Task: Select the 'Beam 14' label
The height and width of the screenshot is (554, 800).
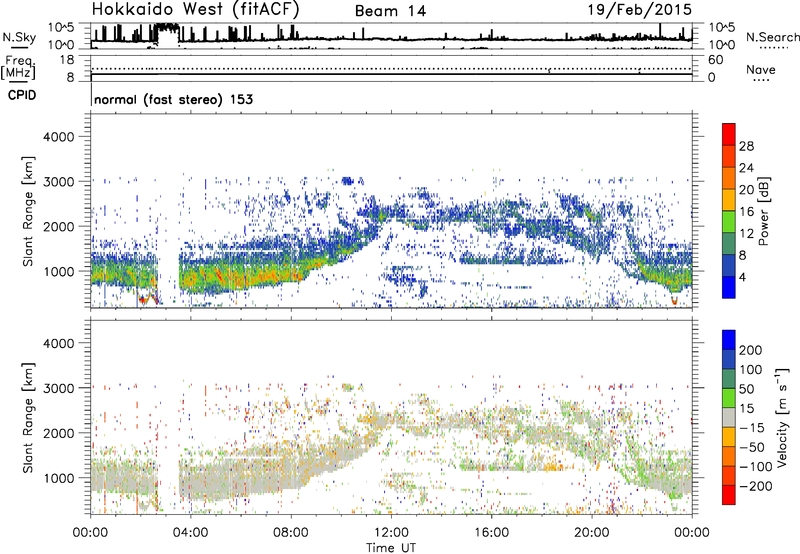Action: [x=390, y=11]
